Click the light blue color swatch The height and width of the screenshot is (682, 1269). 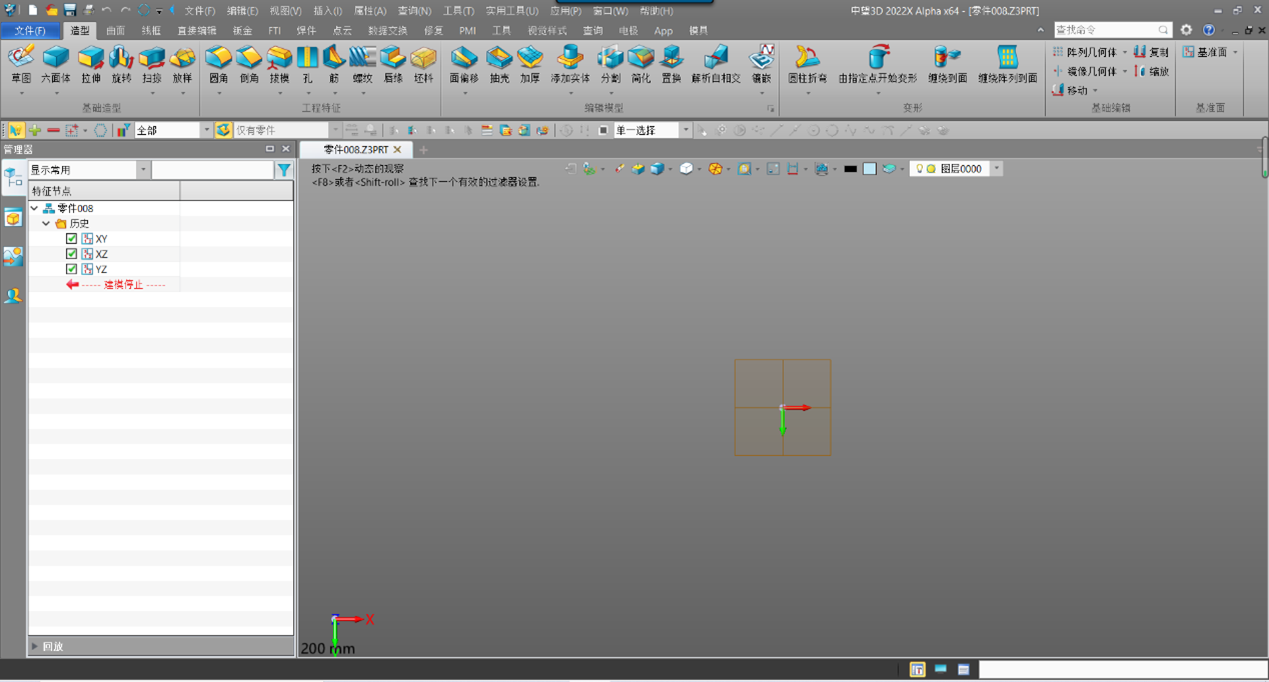tap(869, 169)
